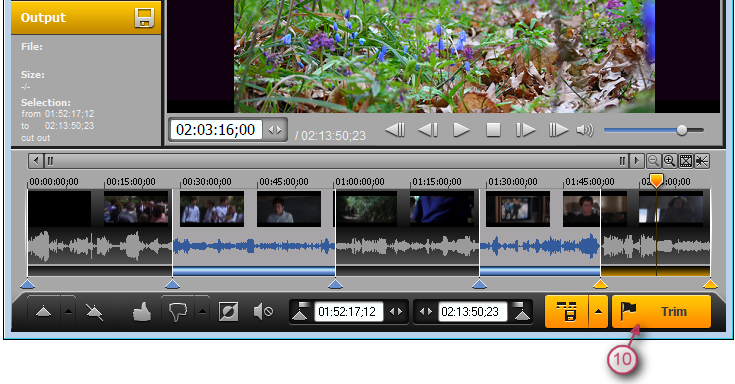Click the Output panel header
735x384 pixels.
click(86, 18)
